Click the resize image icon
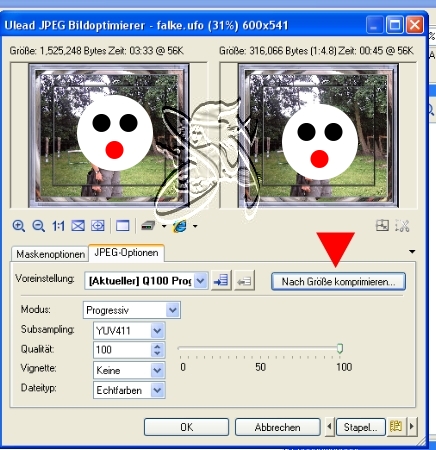 point(382,226)
